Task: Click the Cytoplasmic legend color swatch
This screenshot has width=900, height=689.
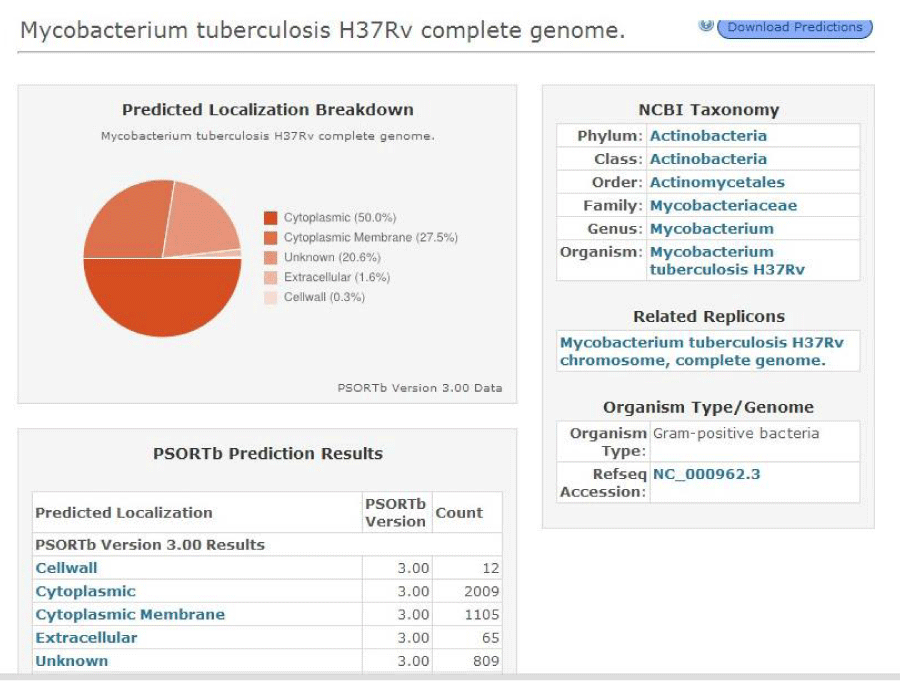Action: [x=270, y=218]
